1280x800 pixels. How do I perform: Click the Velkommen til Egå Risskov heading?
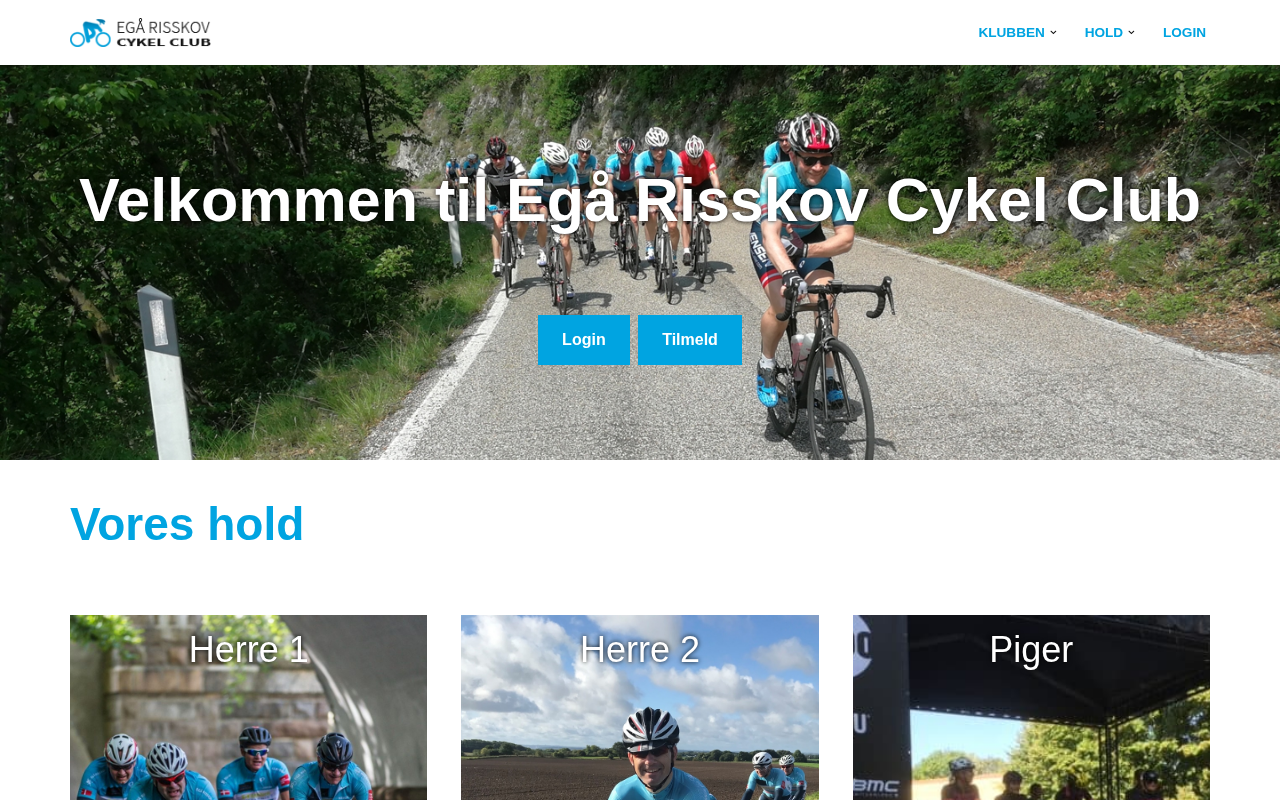(640, 200)
